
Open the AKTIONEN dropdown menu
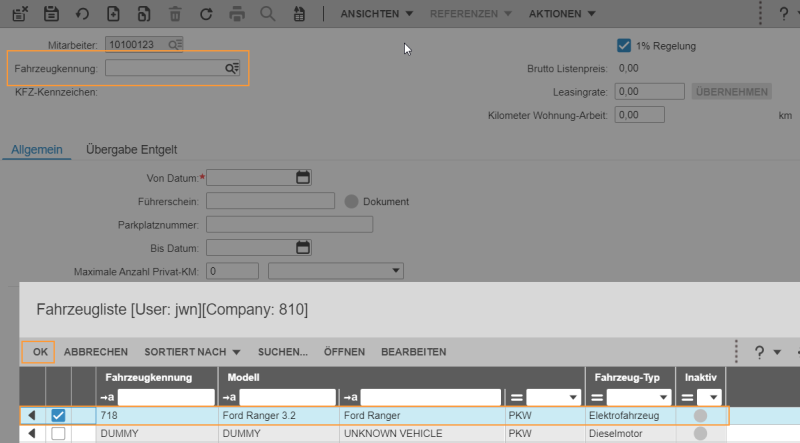562,14
